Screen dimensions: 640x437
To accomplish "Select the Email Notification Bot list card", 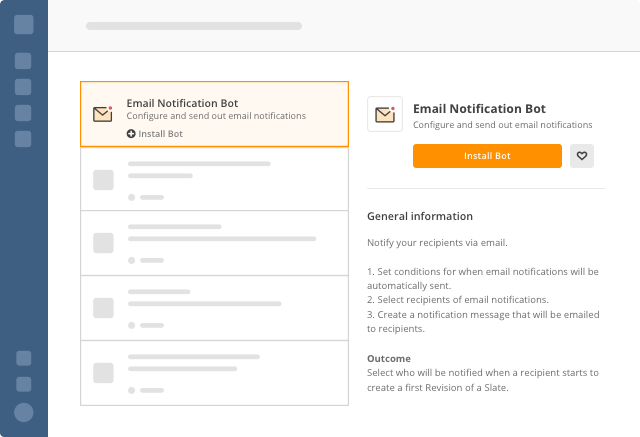I will [x=214, y=114].
